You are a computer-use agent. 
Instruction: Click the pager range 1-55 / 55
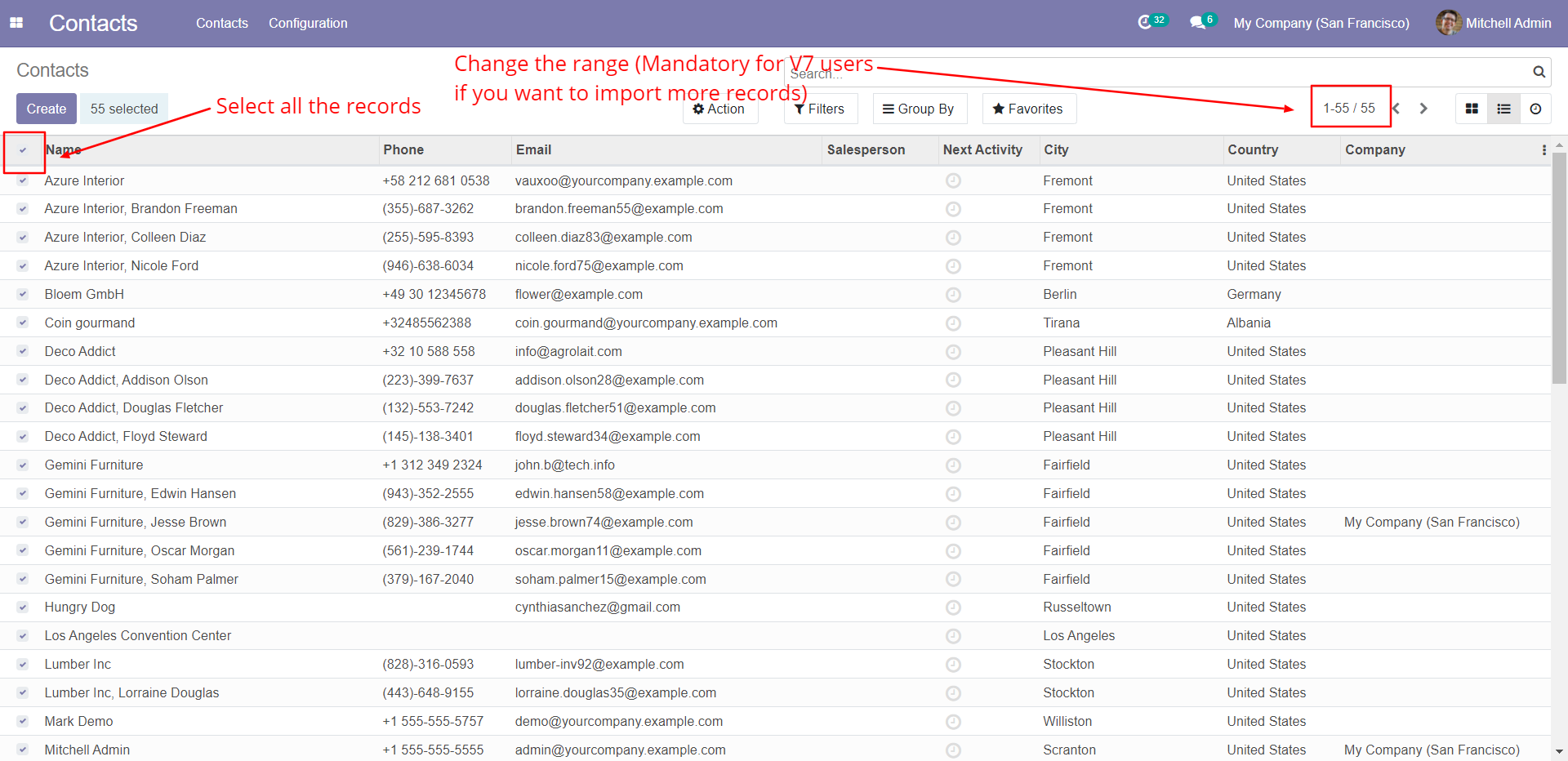[x=1349, y=108]
